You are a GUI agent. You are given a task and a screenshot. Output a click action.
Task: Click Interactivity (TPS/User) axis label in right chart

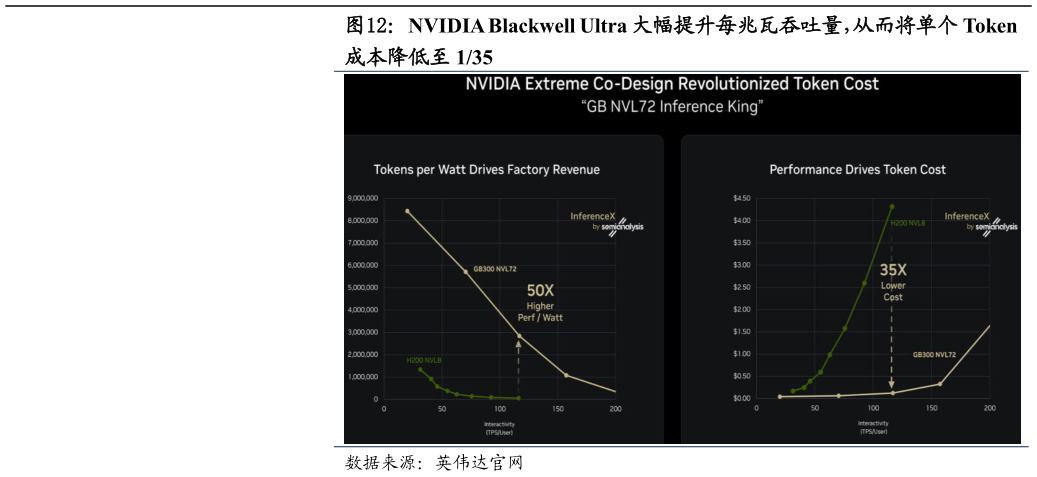[873, 427]
